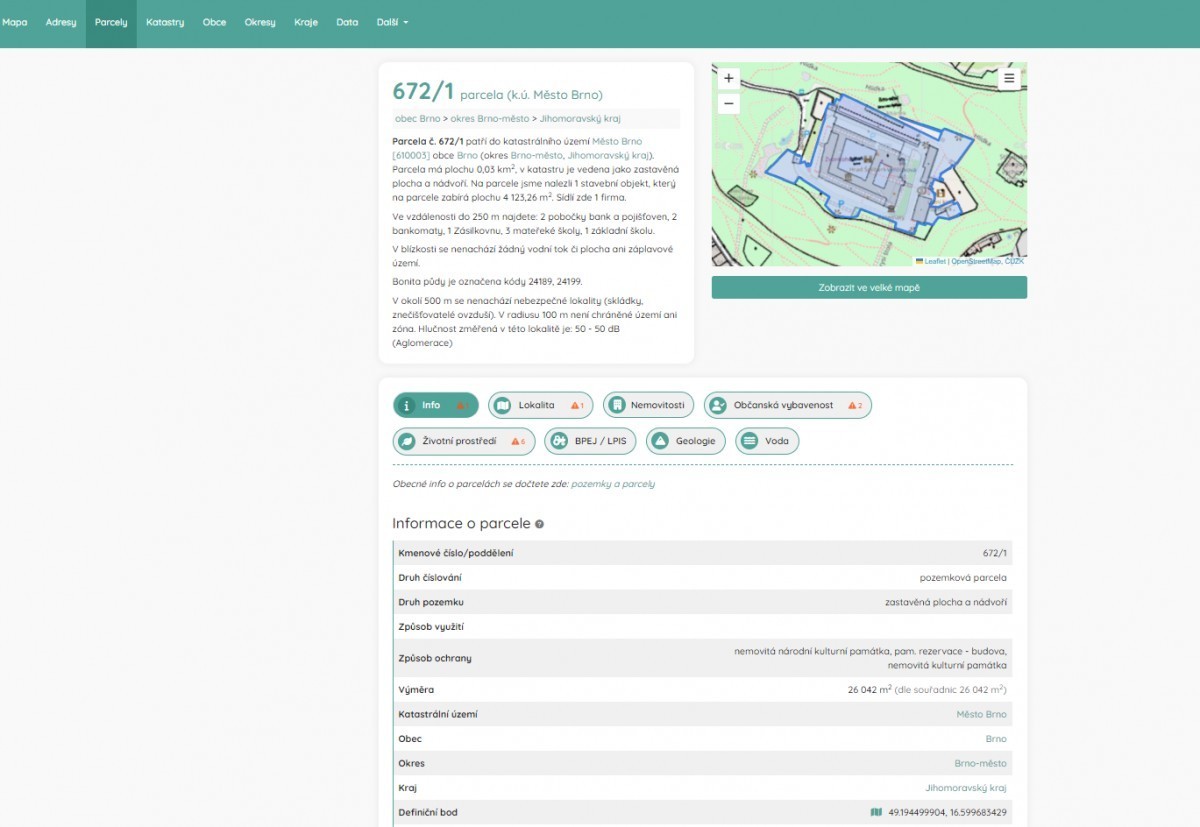Open the Občanská vybavenost tab
The width and height of the screenshot is (1200, 827).
tap(788, 405)
